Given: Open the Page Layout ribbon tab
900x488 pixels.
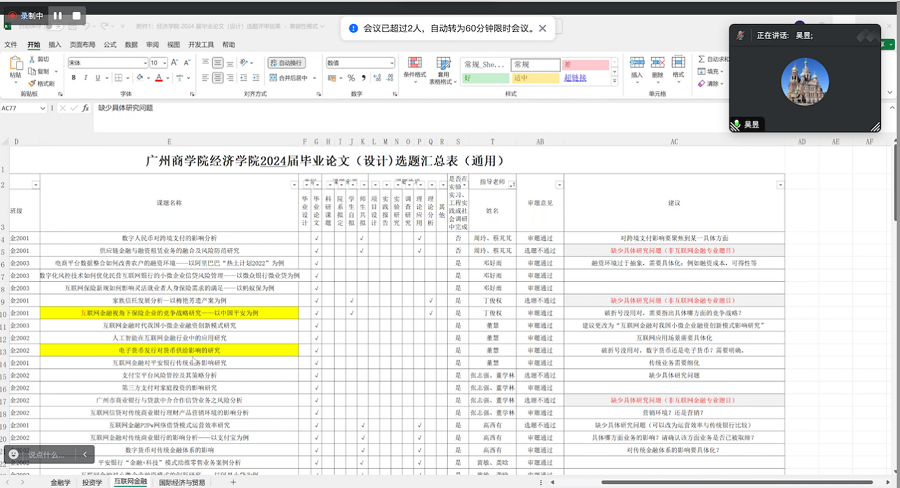Looking at the screenshot, I should point(82,45).
